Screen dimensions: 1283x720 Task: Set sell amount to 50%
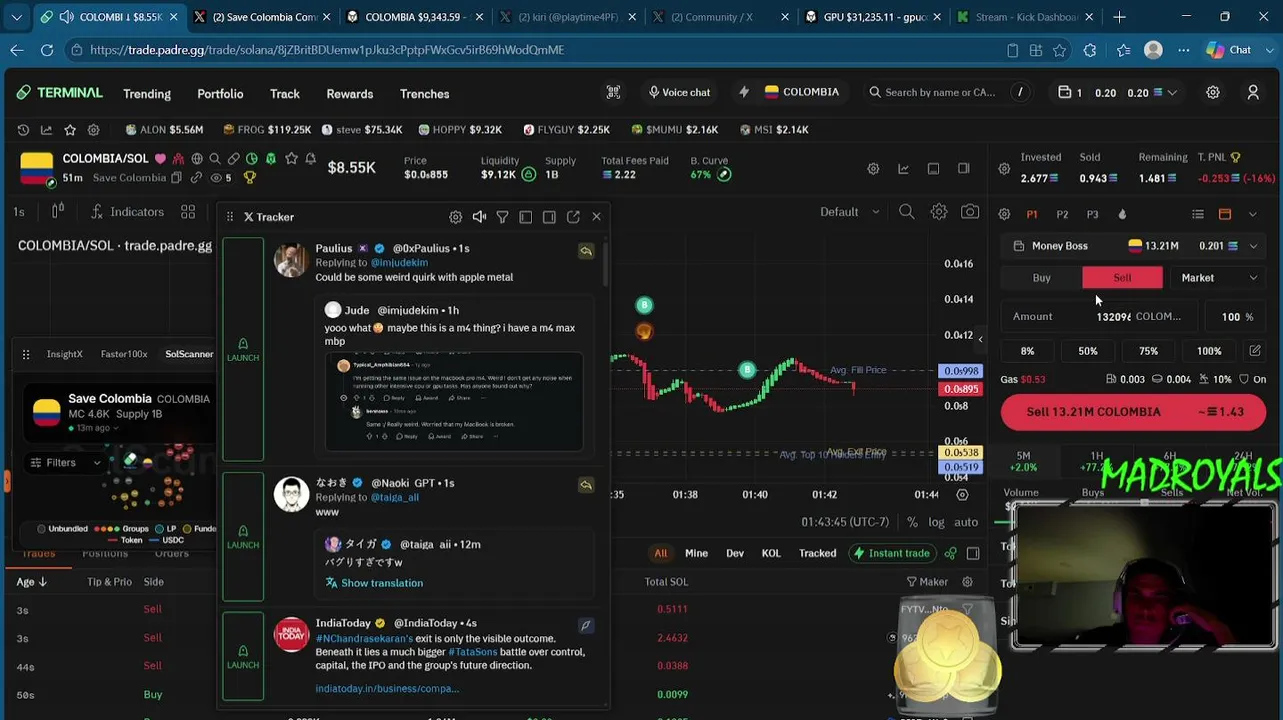tap(1088, 351)
